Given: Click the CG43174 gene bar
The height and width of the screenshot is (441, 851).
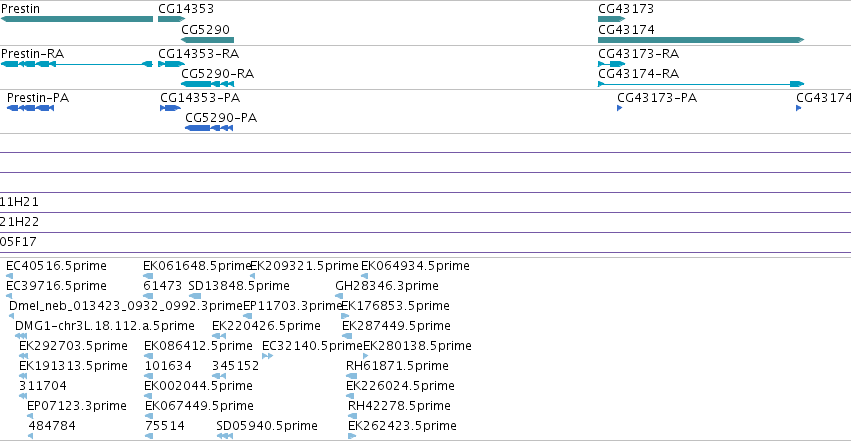Looking at the screenshot, I should pyautogui.click(x=701, y=40).
